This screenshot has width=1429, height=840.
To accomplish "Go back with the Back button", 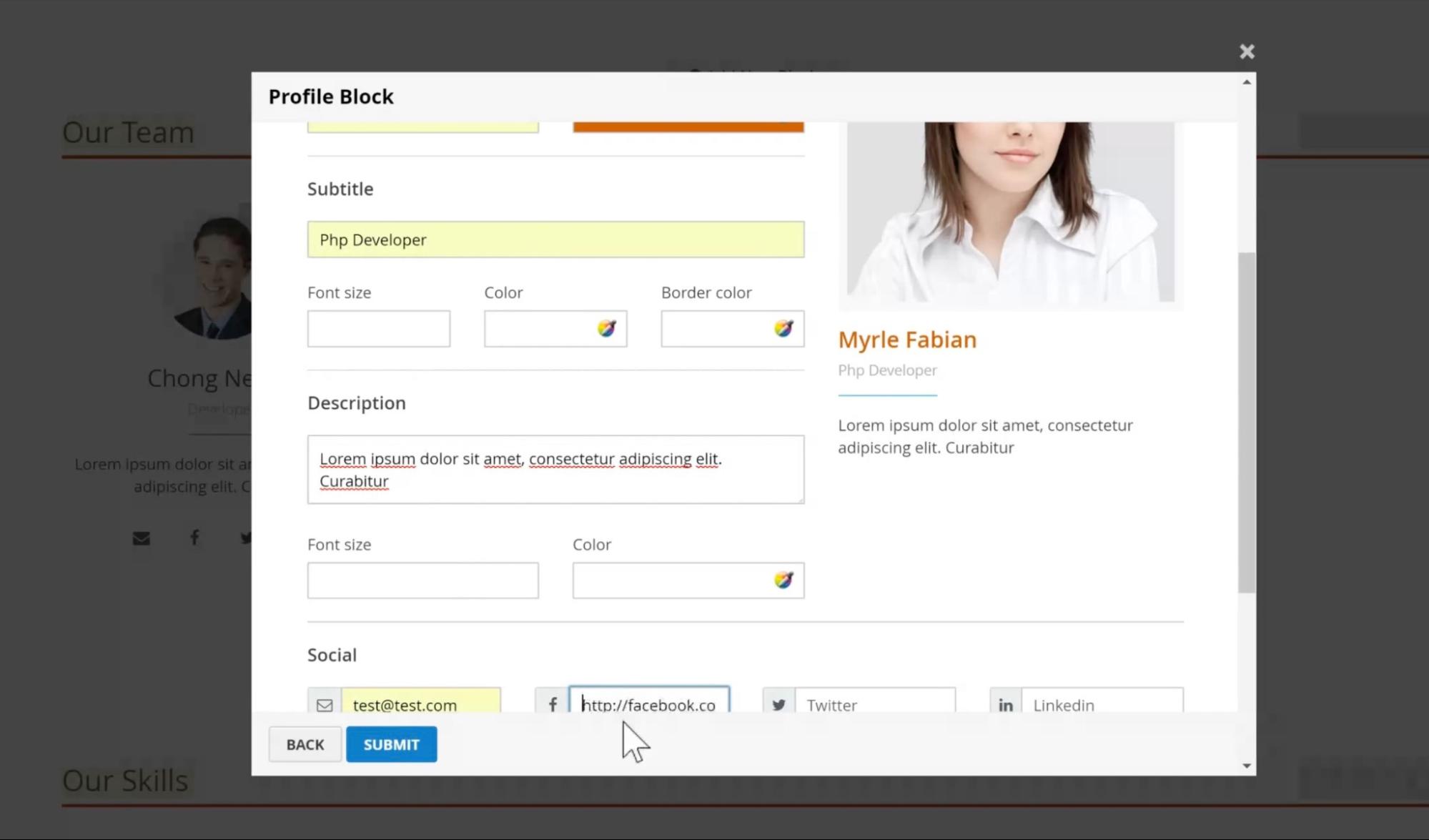I will [x=305, y=744].
